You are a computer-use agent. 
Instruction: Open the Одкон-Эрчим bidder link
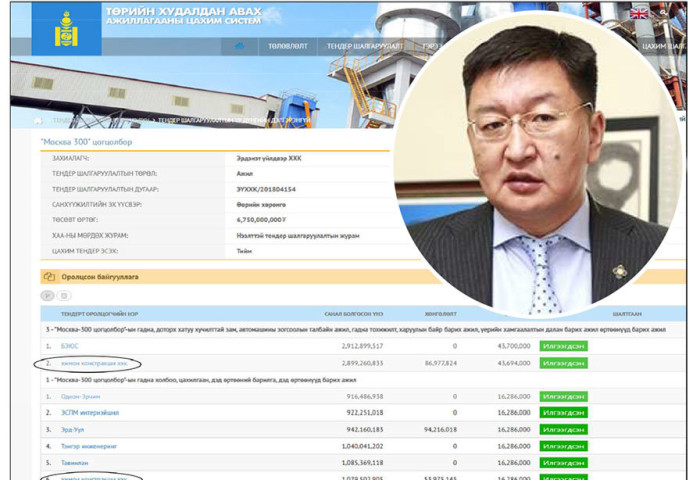[x=82, y=396]
